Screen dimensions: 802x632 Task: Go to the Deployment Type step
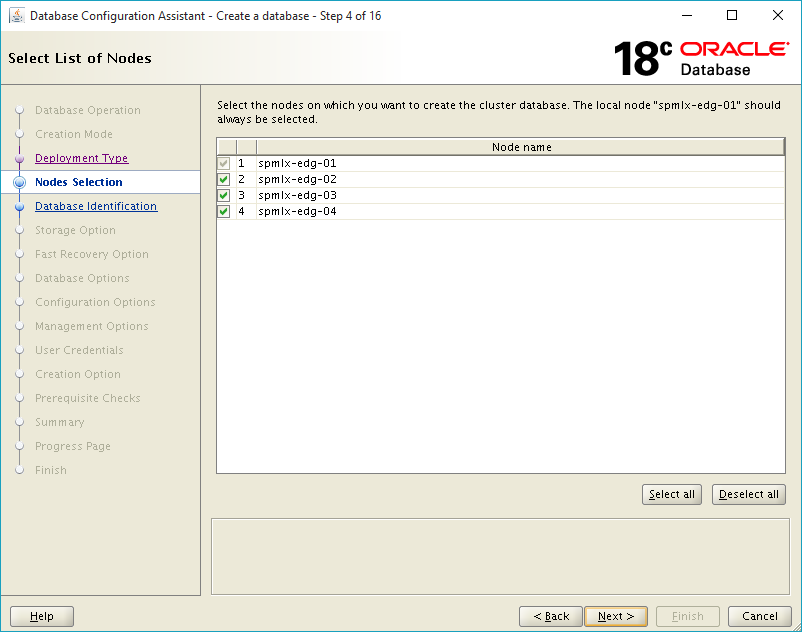(81, 158)
